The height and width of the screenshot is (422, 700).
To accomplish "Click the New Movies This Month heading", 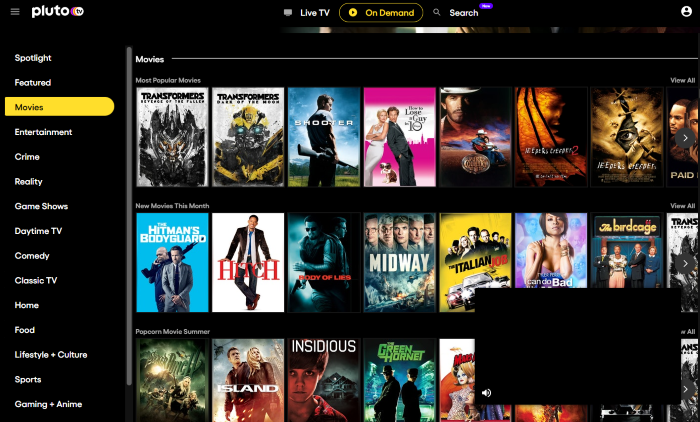I will click(x=172, y=206).
